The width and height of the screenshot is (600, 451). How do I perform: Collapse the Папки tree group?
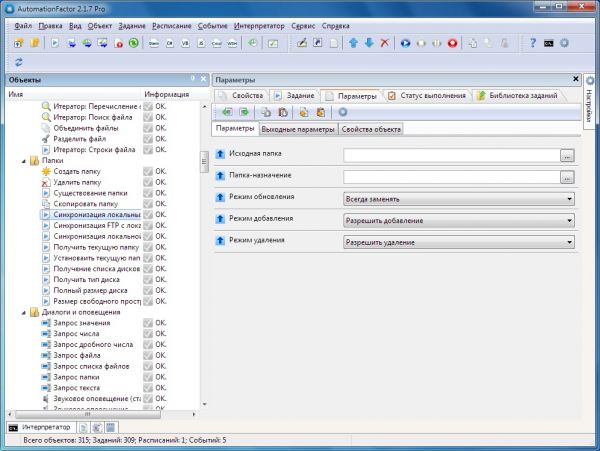(x=22, y=161)
